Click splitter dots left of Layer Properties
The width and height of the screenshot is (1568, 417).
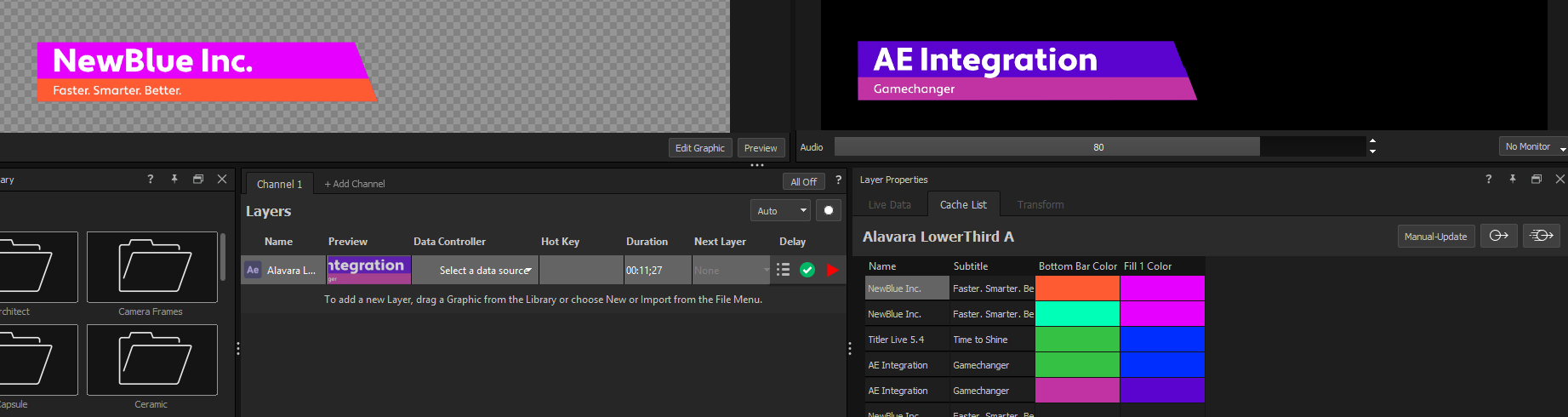[x=850, y=348]
